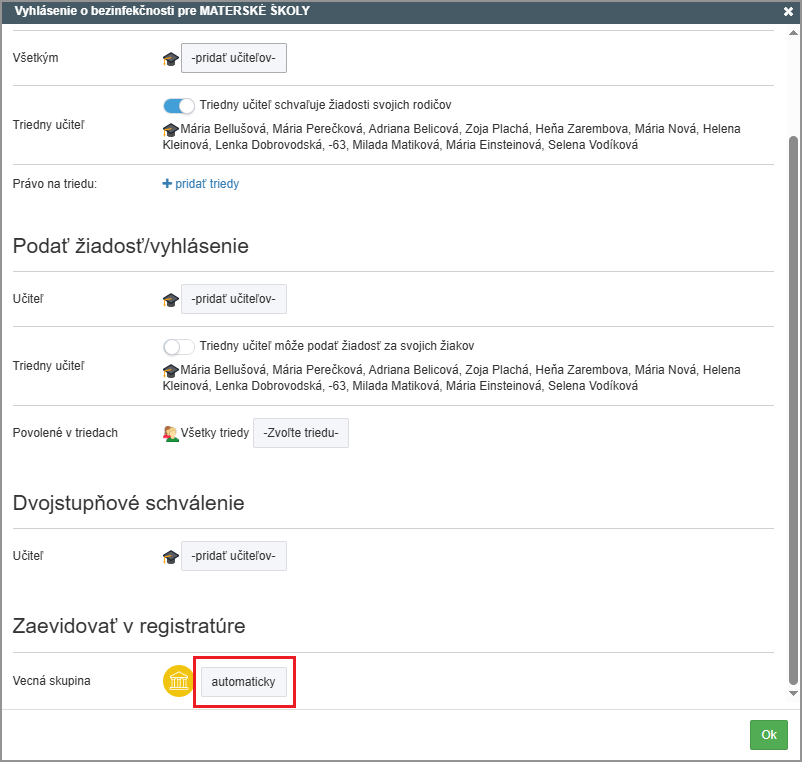Image resolution: width=802 pixels, height=762 pixels.
Task: Open the automaticky Vecná skupina selector
Action: coord(243,682)
